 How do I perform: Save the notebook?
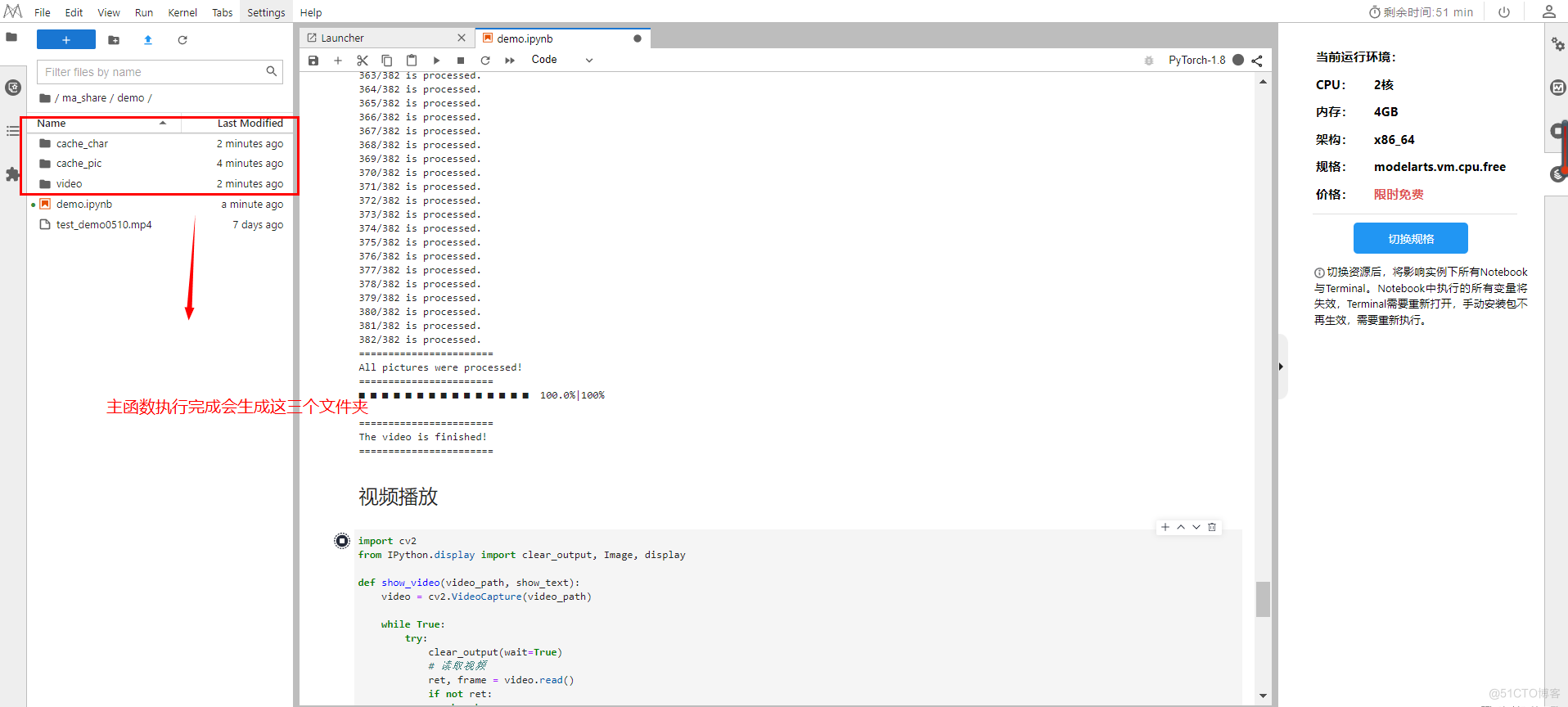[x=313, y=60]
